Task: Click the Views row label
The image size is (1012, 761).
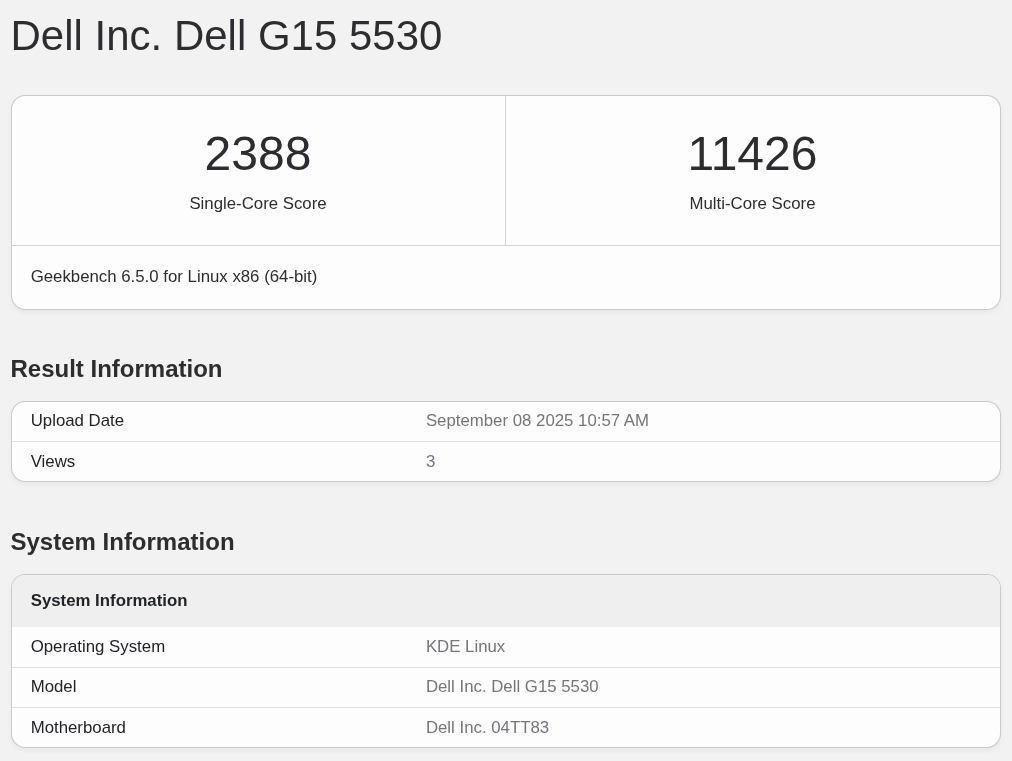Action: (53, 462)
